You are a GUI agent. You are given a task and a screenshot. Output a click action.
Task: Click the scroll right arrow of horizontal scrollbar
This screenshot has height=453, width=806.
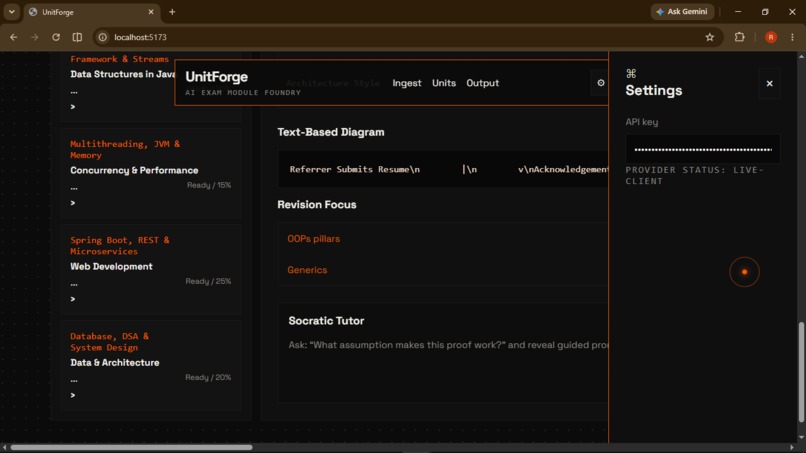(792, 447)
